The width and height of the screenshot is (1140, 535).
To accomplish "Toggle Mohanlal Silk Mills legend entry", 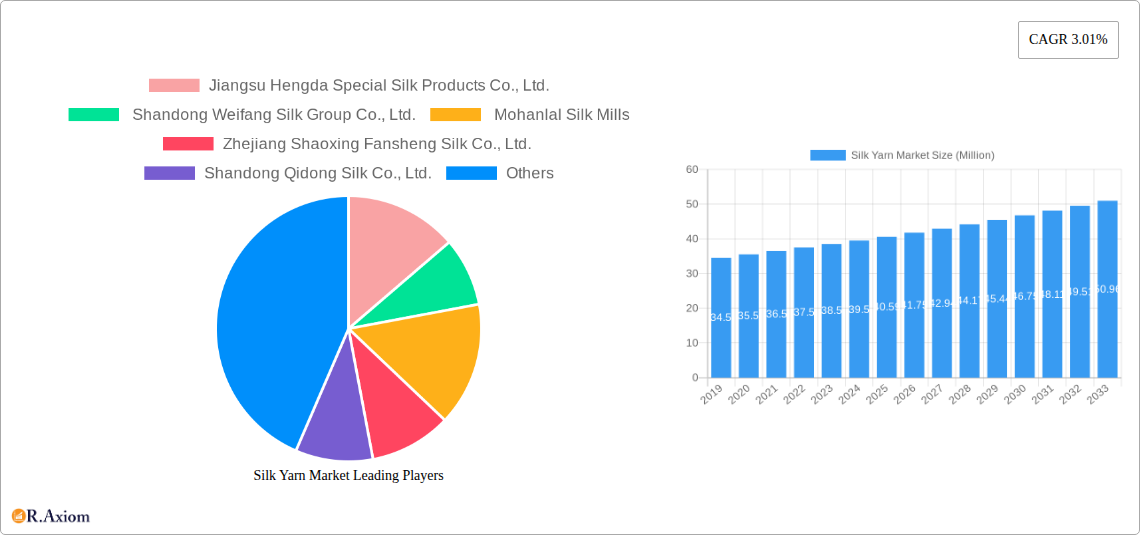I will [x=561, y=115].
